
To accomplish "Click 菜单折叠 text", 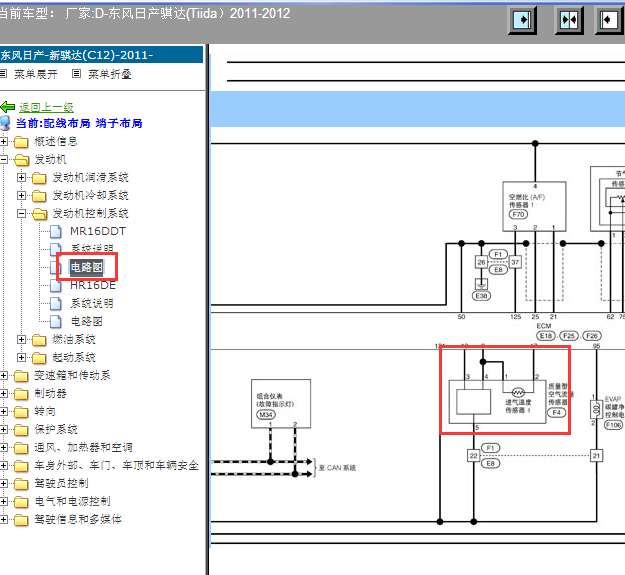I will (110, 74).
